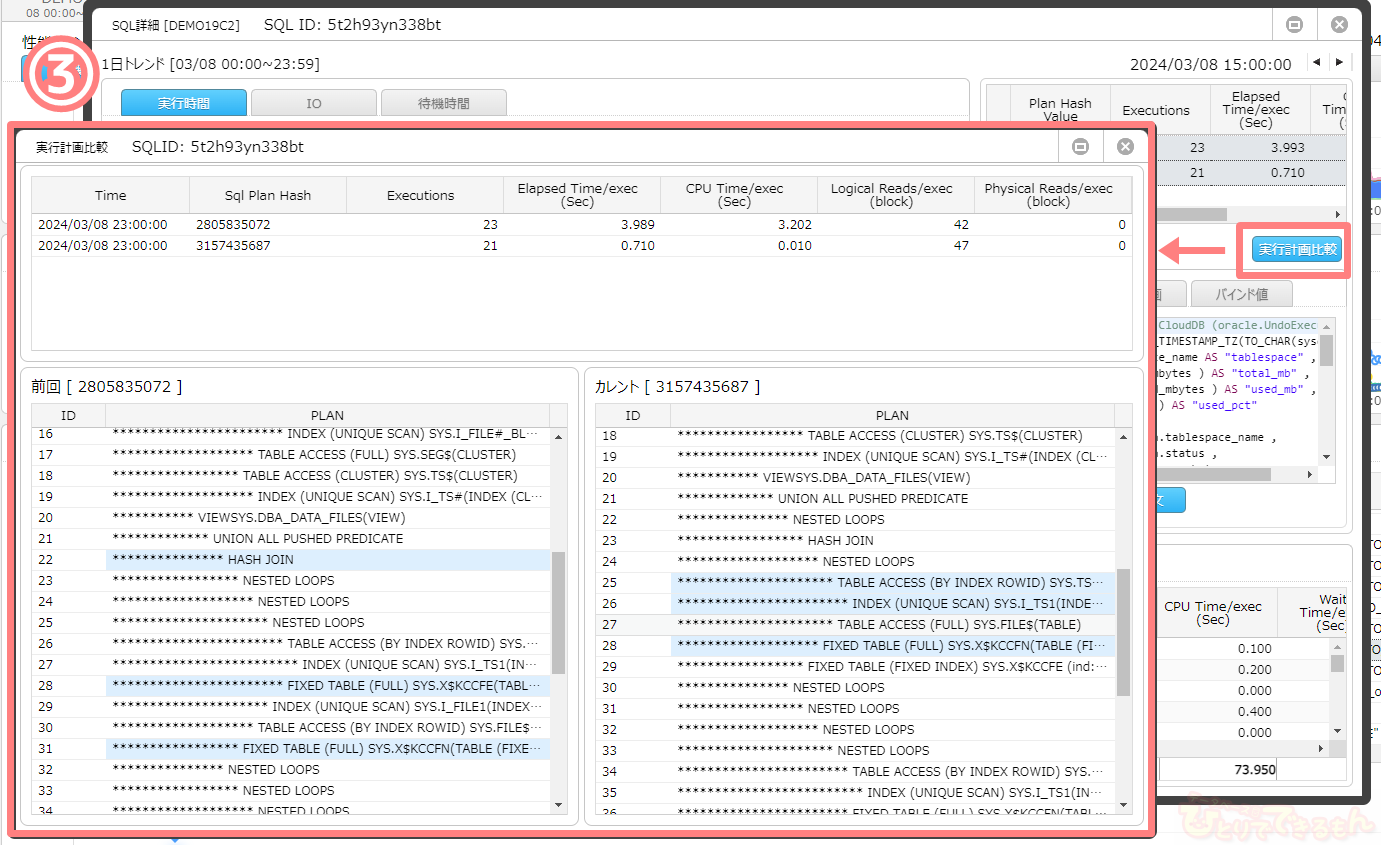Viewport: 1381px width, 845px height.
Task: Maximize the SQL詳細 window
Action: tap(1294, 25)
